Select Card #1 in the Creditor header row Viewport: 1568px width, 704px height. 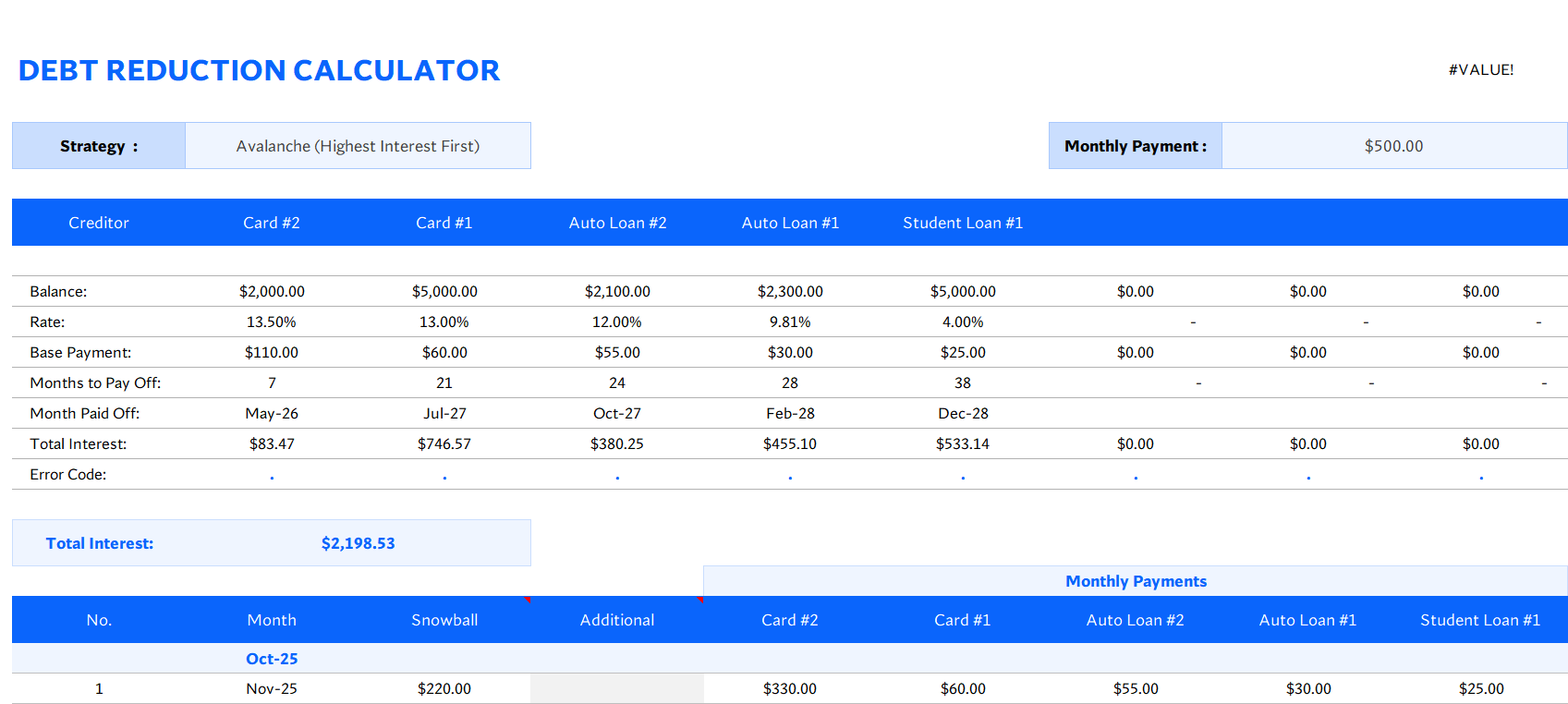444,223
